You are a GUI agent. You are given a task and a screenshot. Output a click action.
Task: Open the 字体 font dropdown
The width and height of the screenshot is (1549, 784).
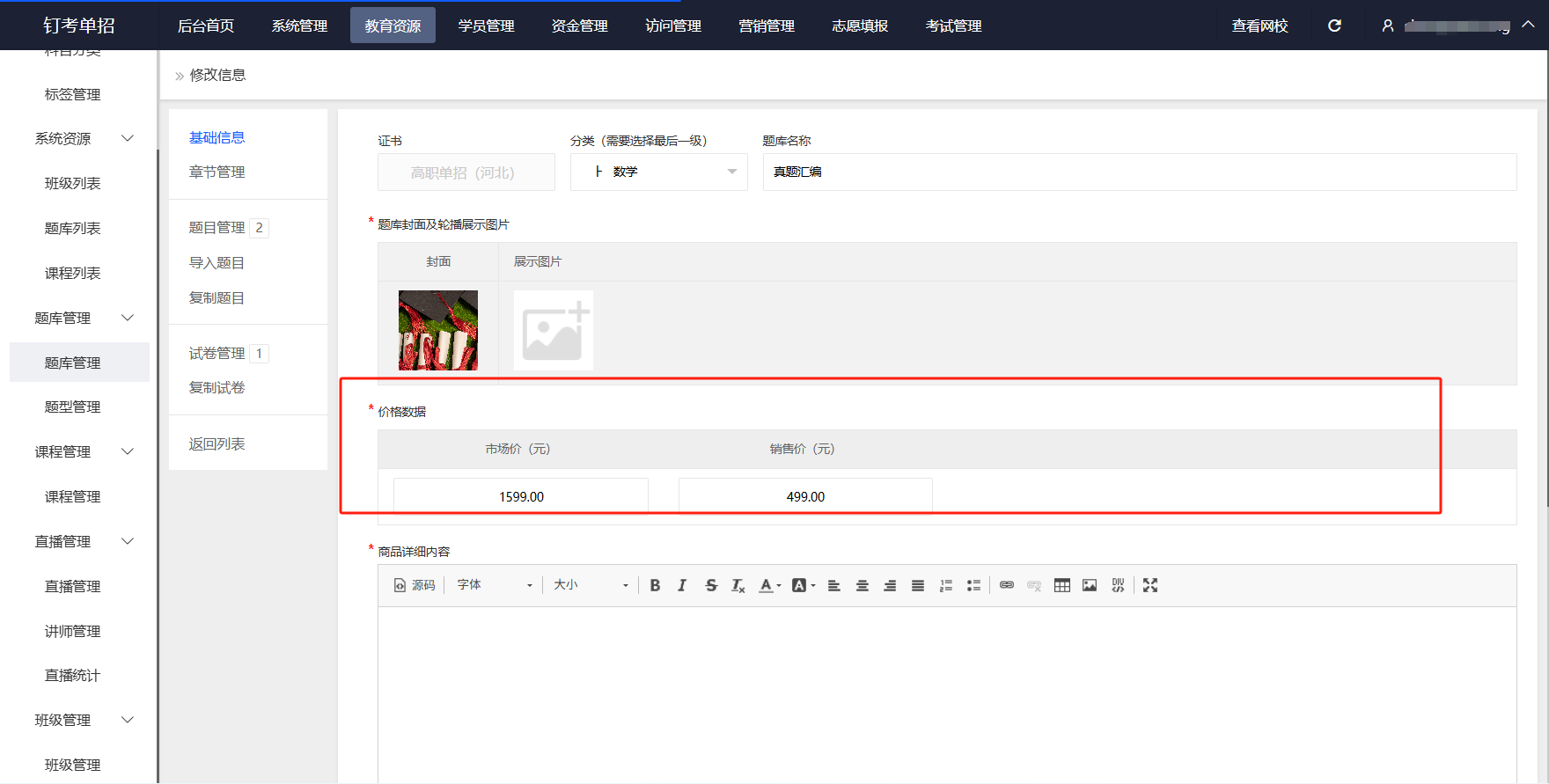pyautogui.click(x=495, y=585)
